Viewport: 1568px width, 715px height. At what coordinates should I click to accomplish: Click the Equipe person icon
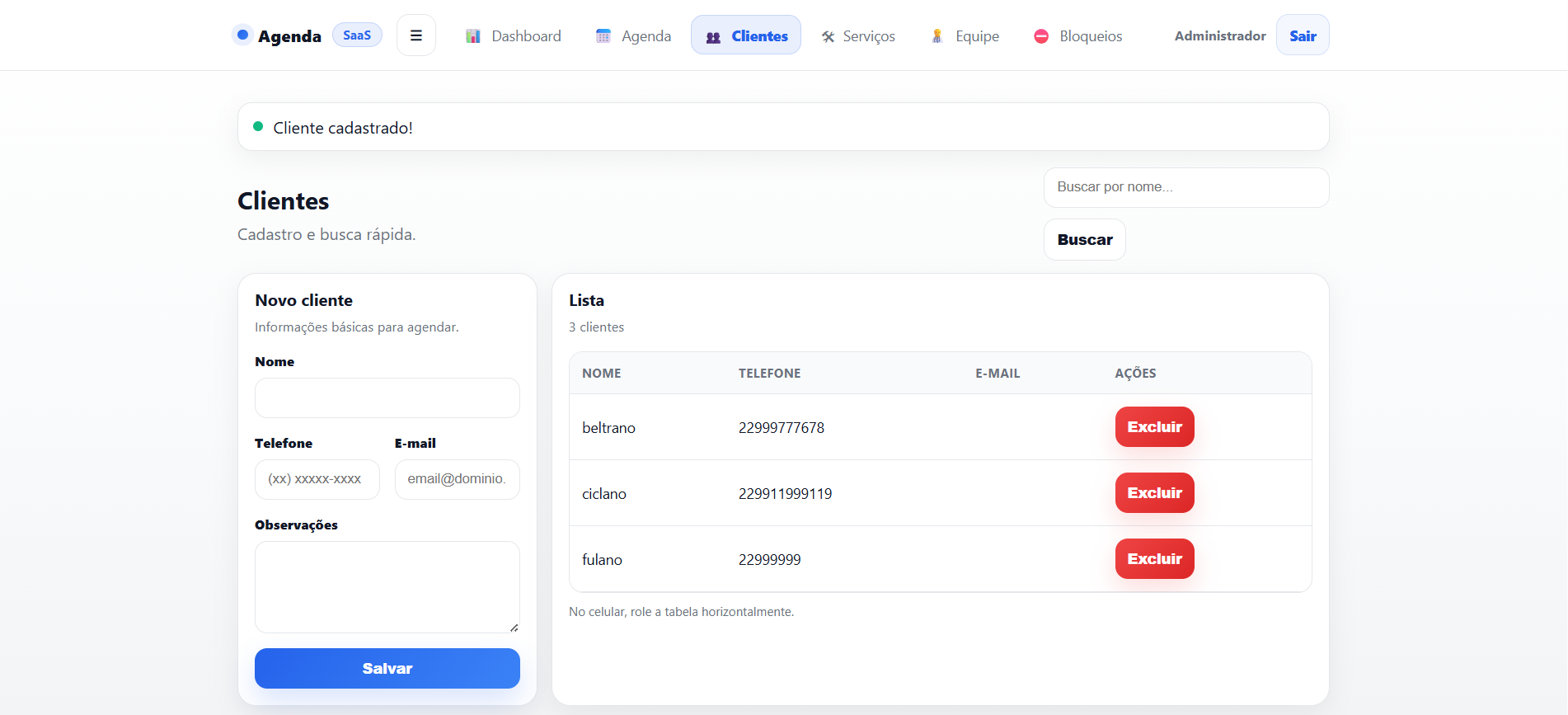pos(937,36)
